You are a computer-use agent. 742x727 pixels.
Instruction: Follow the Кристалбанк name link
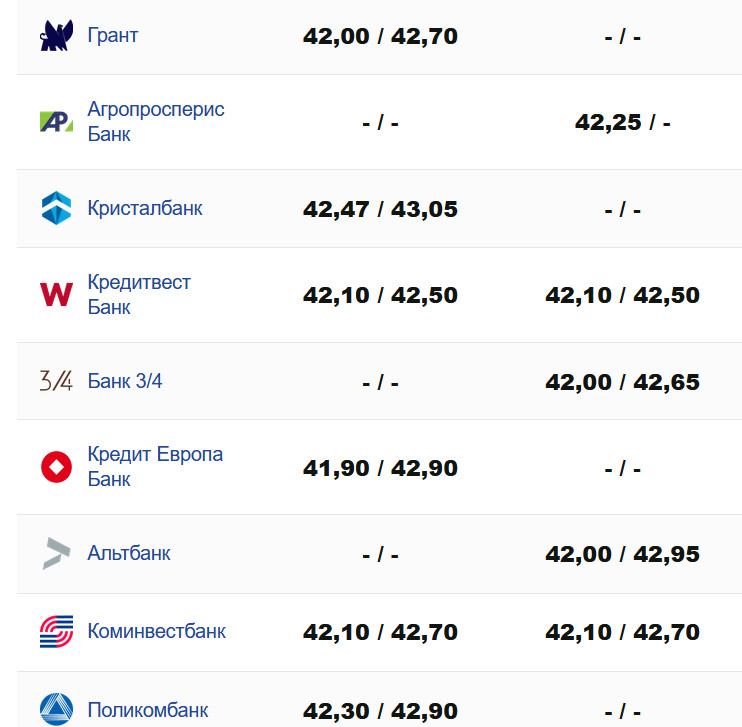(145, 208)
